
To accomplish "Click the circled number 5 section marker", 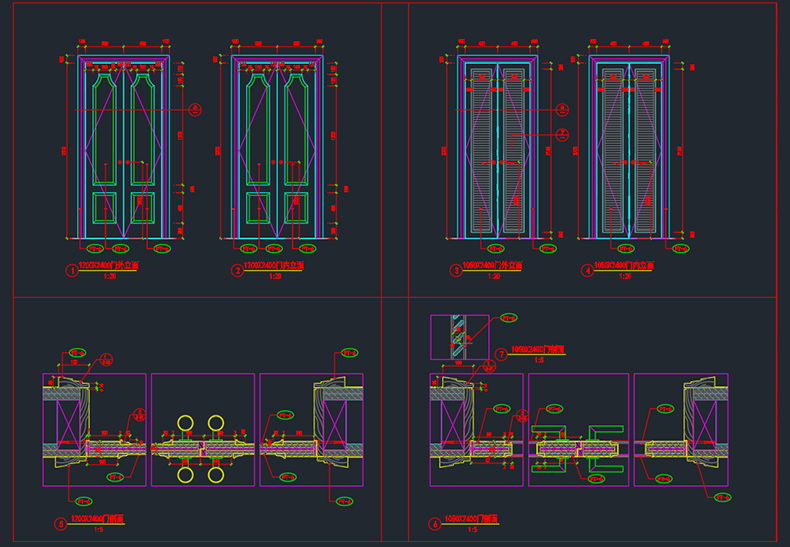I will (60, 524).
